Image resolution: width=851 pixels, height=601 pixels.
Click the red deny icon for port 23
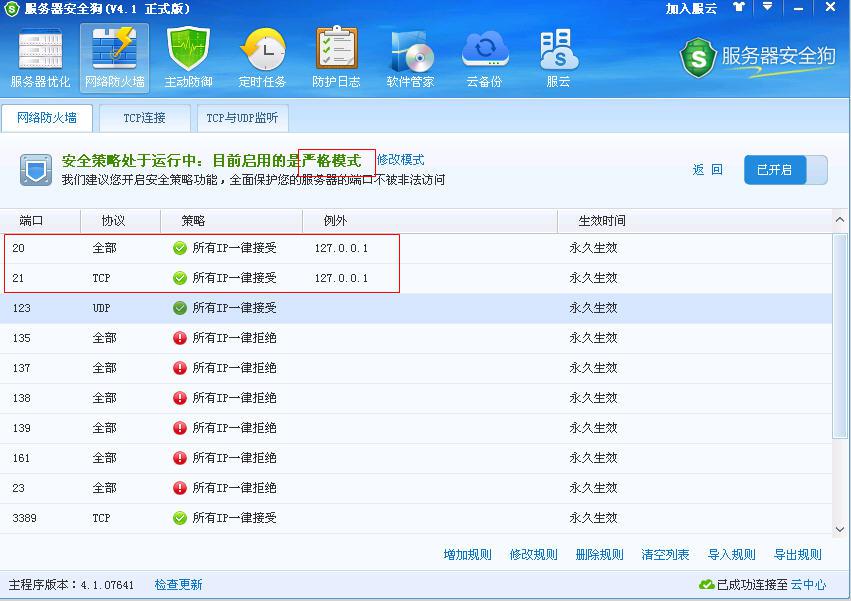pos(180,488)
